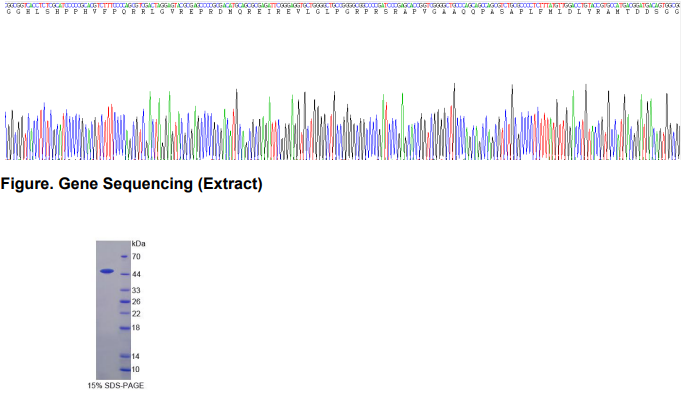The width and height of the screenshot is (687, 395).
Task: Click the 70 kDa marker band
Action: pyautogui.click(x=124, y=257)
